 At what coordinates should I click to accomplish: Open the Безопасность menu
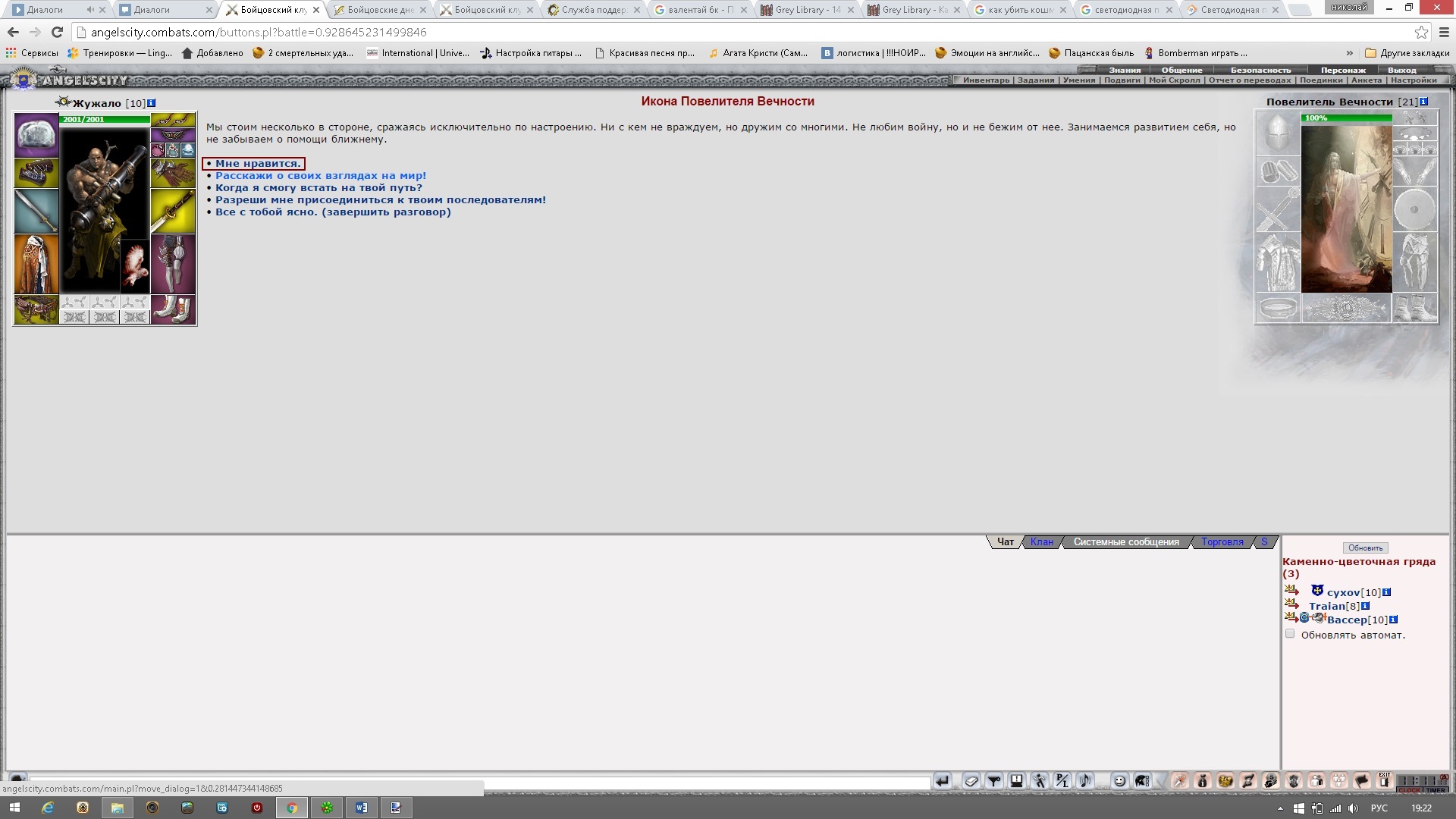[1260, 70]
